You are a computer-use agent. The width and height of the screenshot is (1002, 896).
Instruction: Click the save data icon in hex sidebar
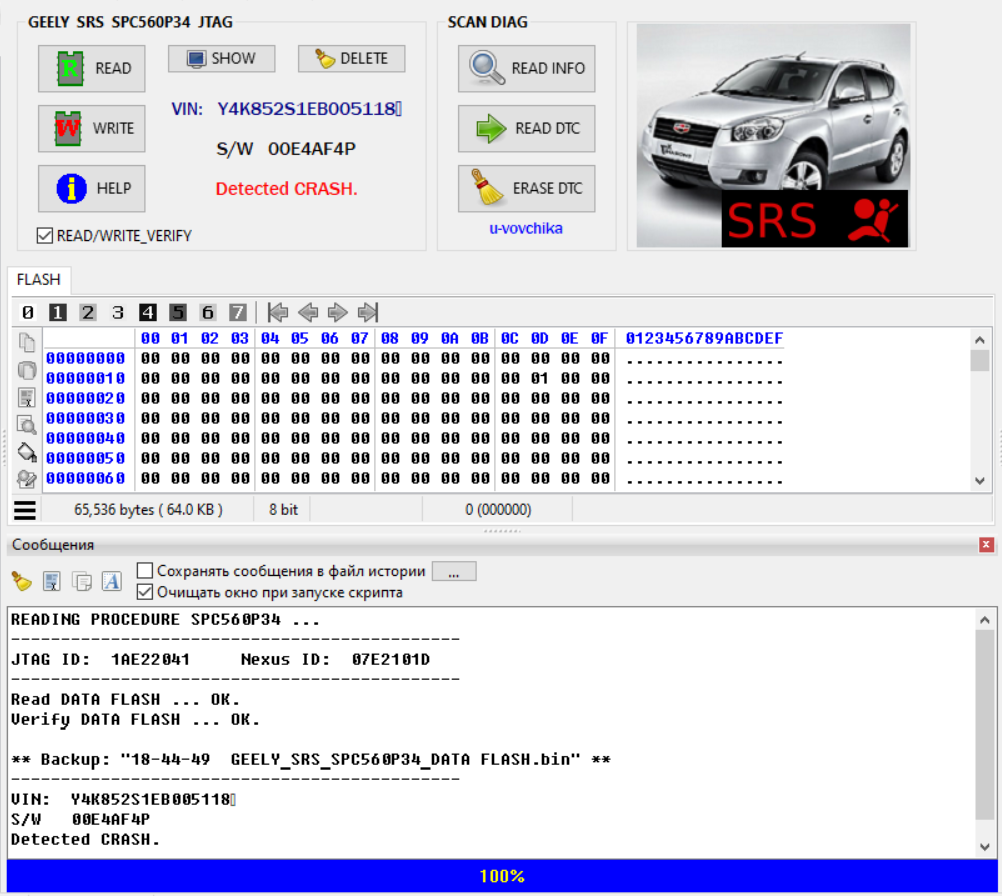[27, 398]
